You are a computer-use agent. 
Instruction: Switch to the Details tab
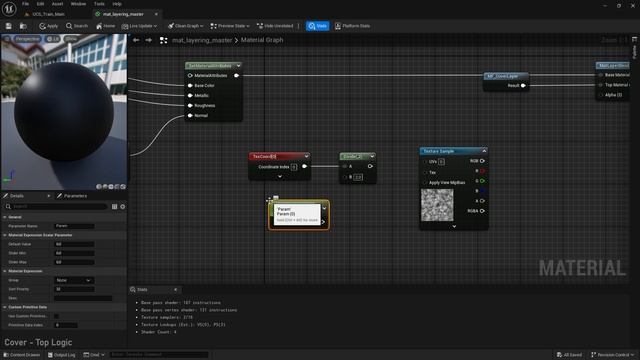16,196
